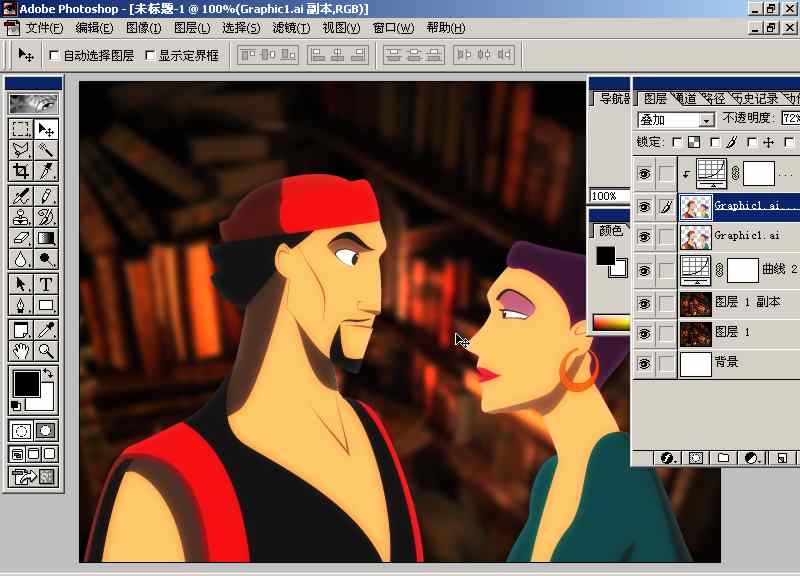Open the 滤镜 menu

pyautogui.click(x=291, y=28)
